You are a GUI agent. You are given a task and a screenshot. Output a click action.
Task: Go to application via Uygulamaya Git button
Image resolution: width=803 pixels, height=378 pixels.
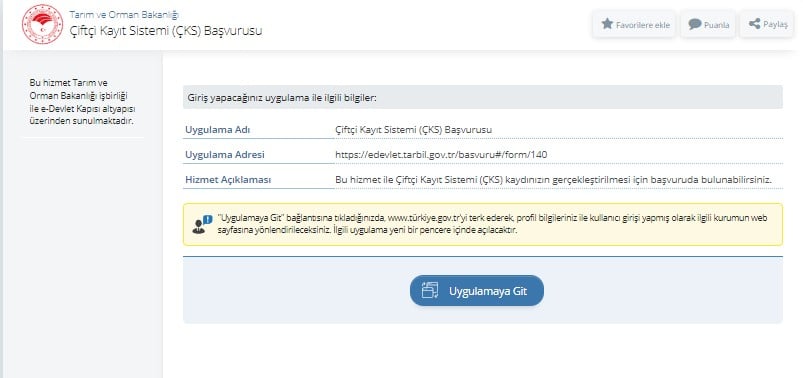coord(476,290)
